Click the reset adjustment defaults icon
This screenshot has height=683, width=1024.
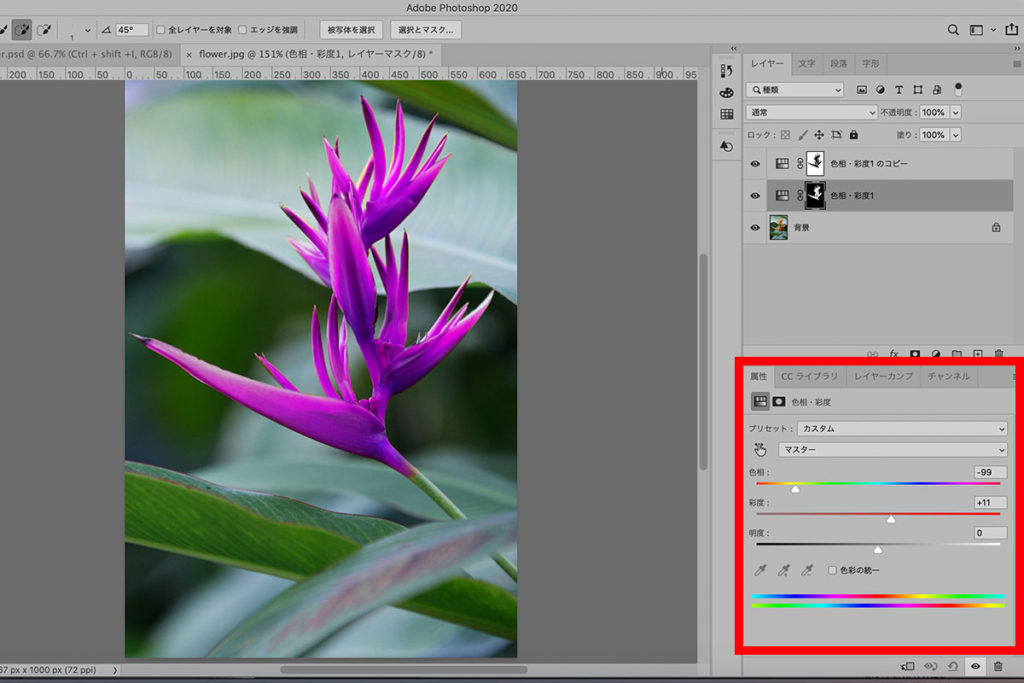click(x=953, y=666)
